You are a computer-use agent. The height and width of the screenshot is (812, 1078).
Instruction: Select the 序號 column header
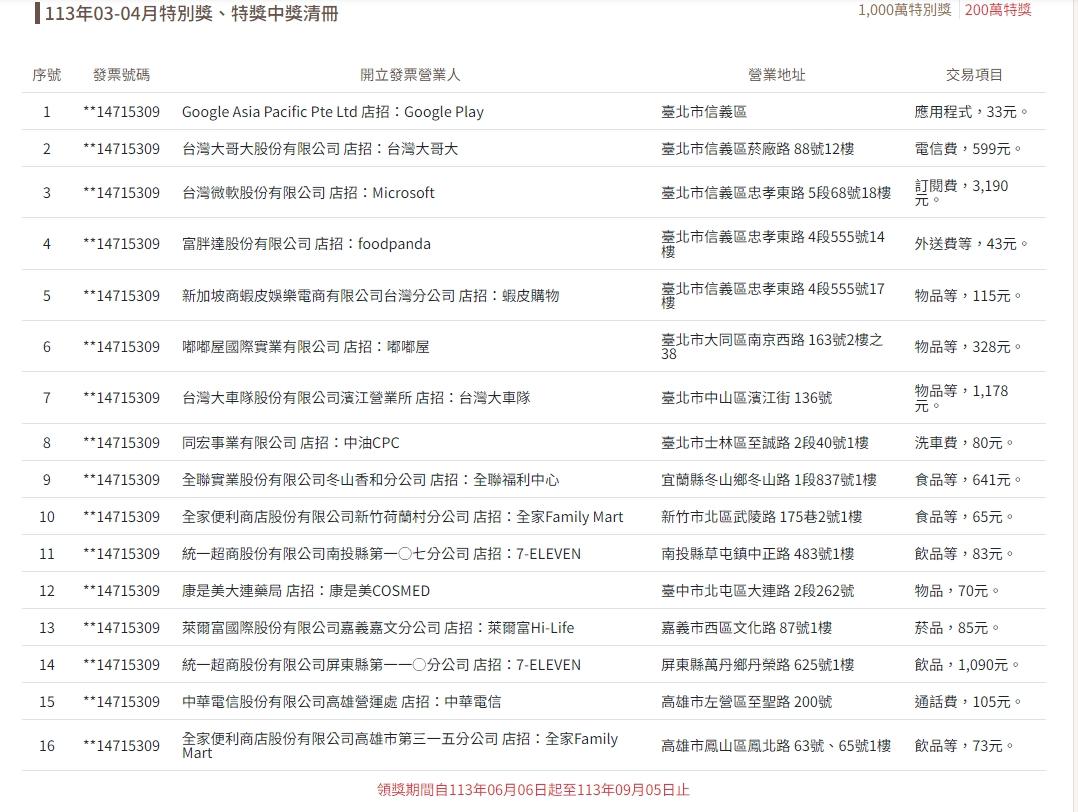point(47,74)
